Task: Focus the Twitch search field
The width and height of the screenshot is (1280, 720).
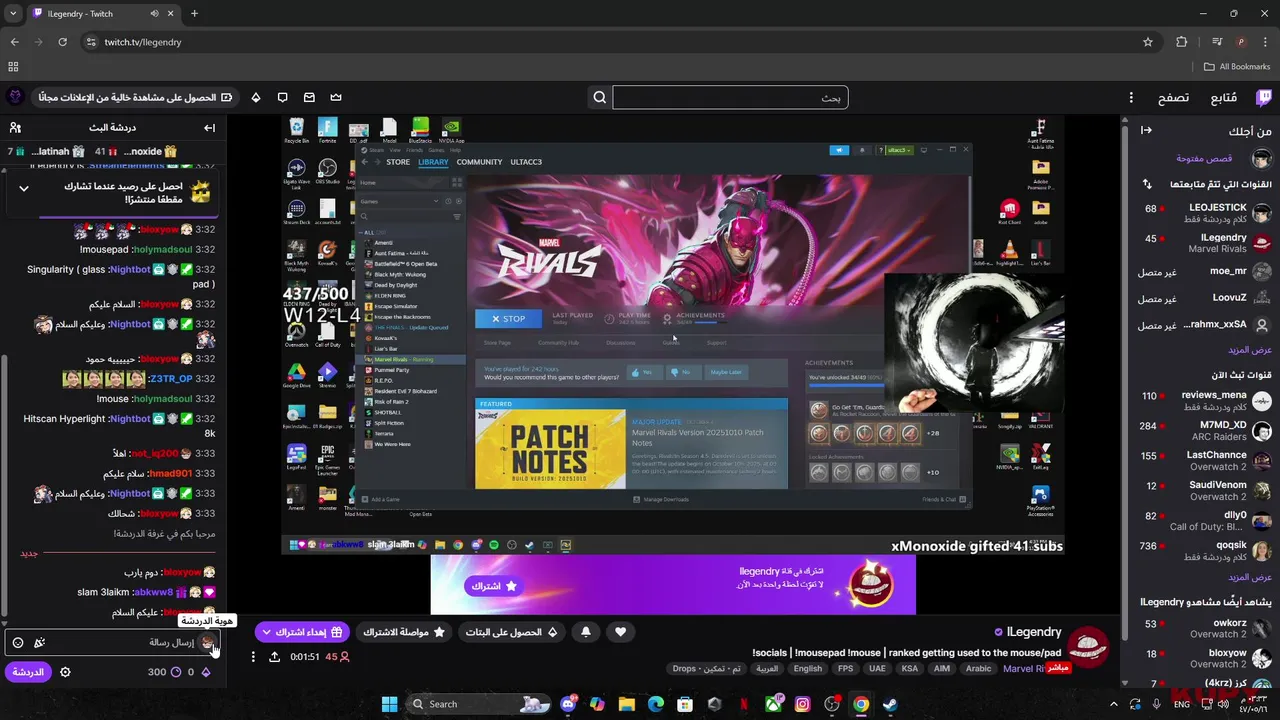Action: coord(730,97)
